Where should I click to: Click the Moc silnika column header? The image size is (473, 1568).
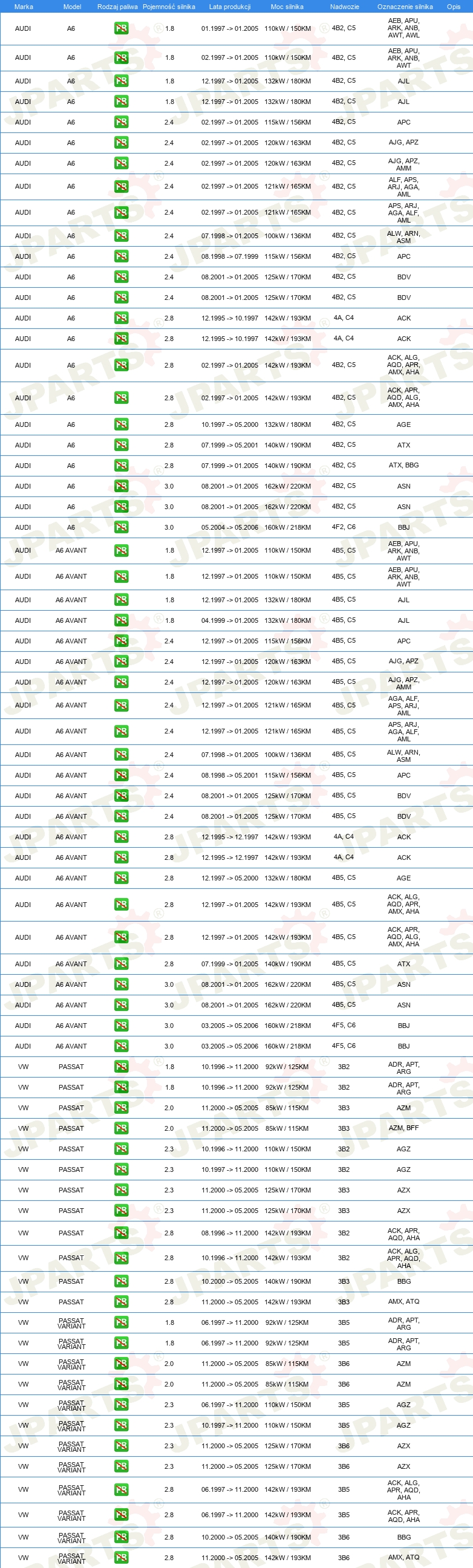click(x=287, y=7)
